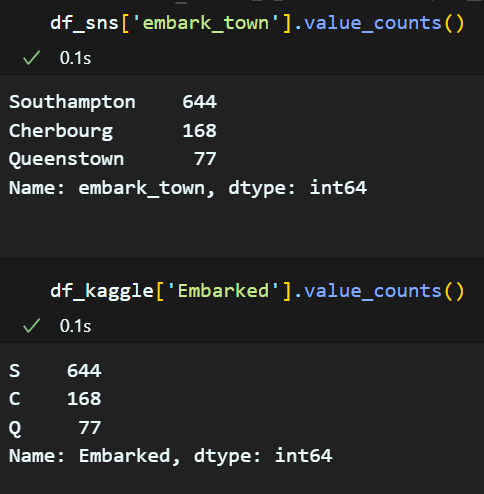Click the 77 count beside Q
The width and height of the screenshot is (484, 494).
click(x=90, y=428)
